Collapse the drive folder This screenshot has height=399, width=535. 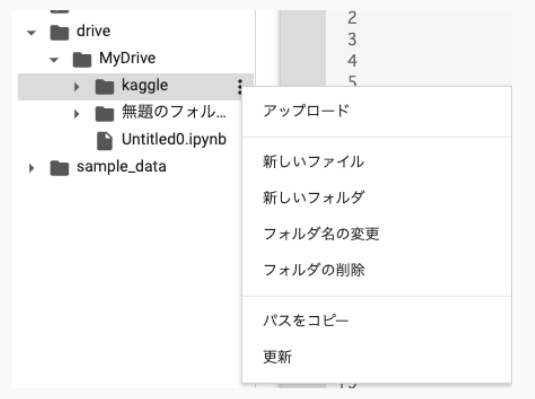tap(31, 33)
